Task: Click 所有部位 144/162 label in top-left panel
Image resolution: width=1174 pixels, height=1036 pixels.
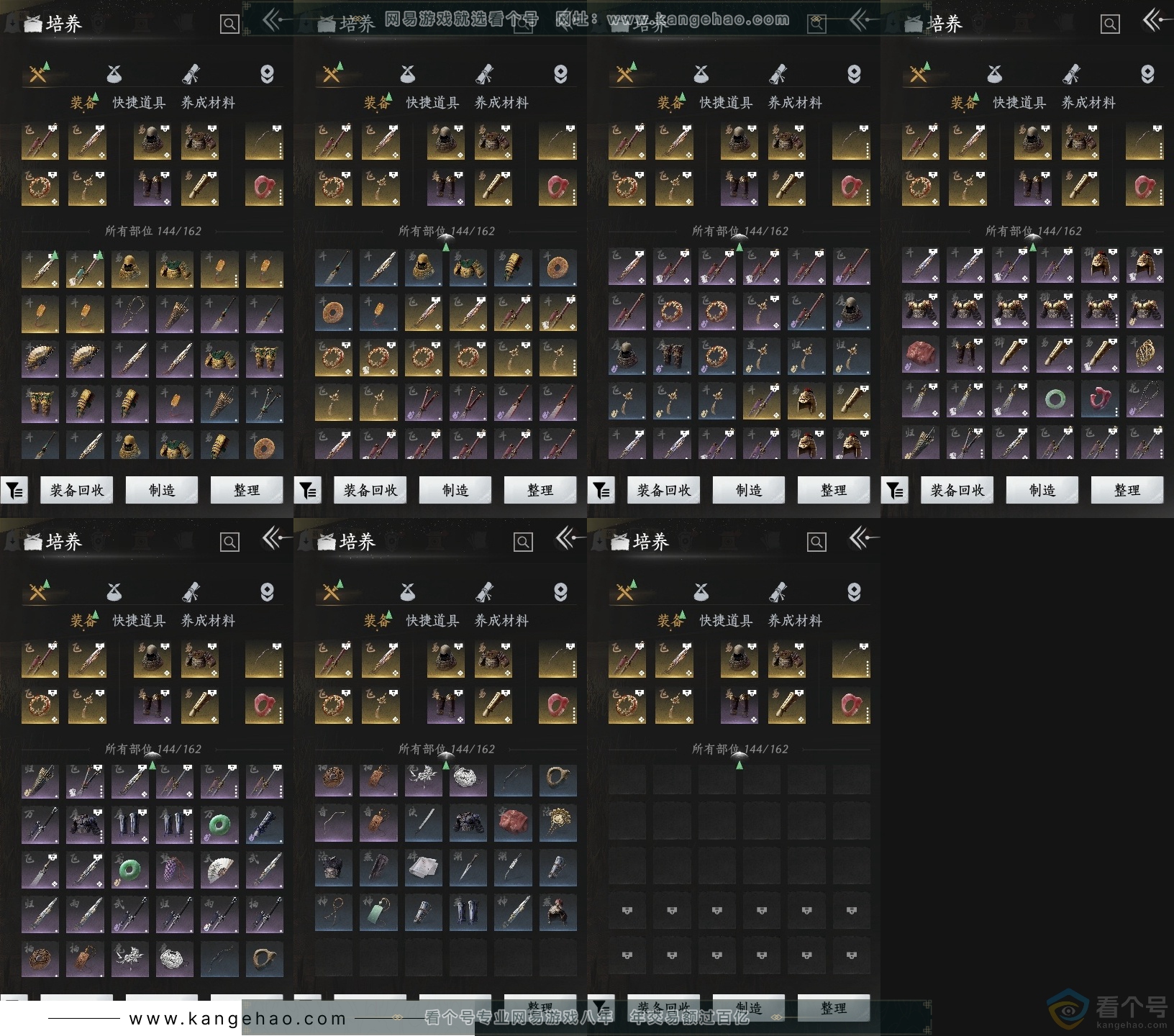Action: tap(153, 231)
